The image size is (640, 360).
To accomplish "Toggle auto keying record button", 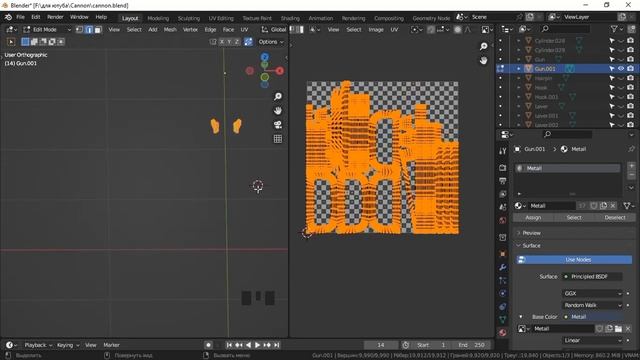I will (209, 345).
